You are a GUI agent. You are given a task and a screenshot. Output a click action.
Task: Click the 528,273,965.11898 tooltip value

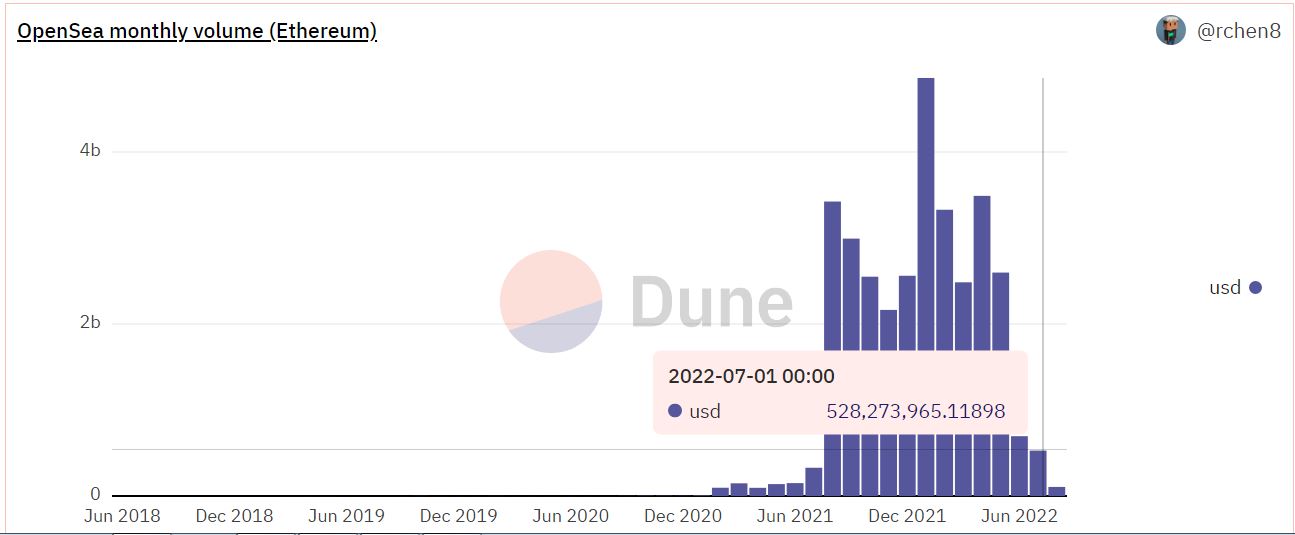pyautogui.click(x=916, y=411)
